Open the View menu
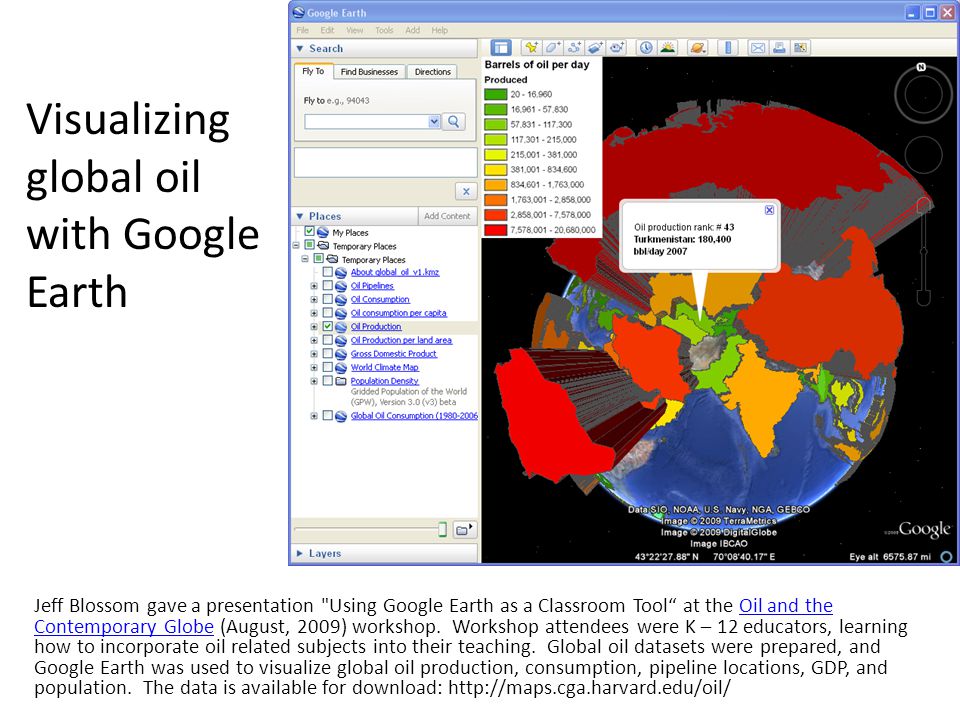960x720 pixels. pyautogui.click(x=354, y=30)
